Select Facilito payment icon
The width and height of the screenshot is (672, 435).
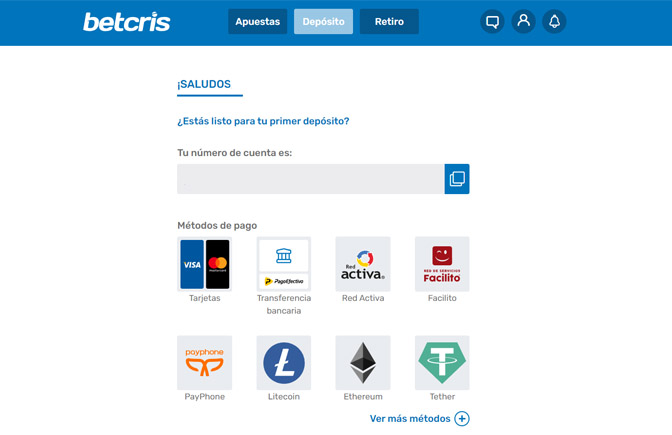(442, 264)
